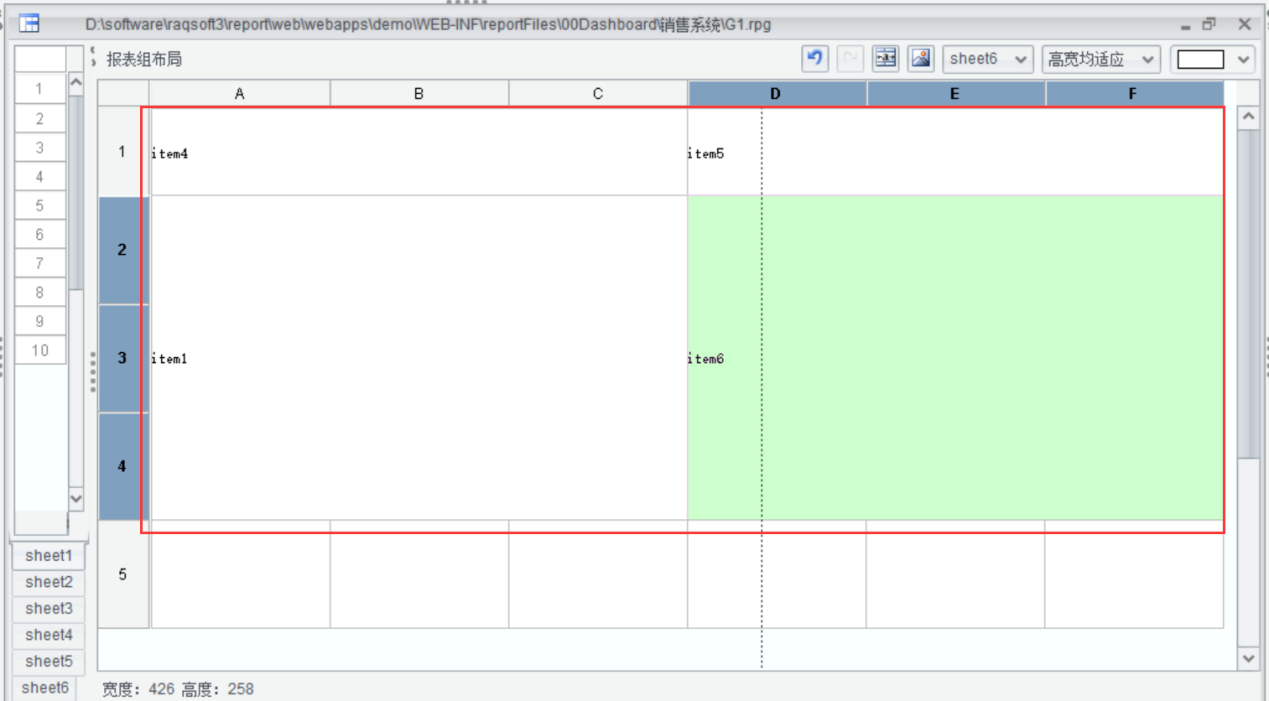Select row 1 header in layout grid
The image size is (1269, 701).
pos(123,152)
